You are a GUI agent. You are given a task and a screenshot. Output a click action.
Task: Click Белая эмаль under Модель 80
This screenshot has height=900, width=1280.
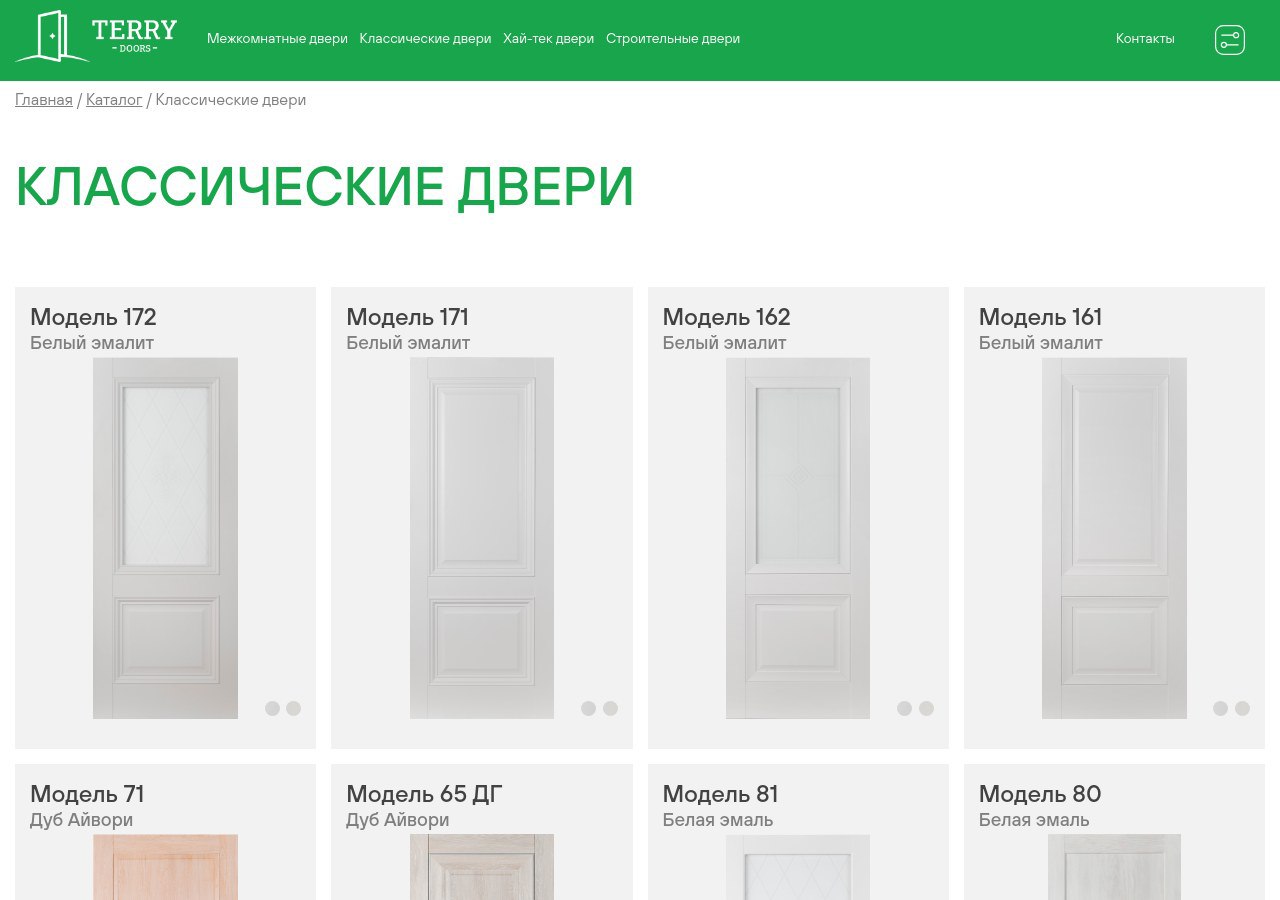1034,820
